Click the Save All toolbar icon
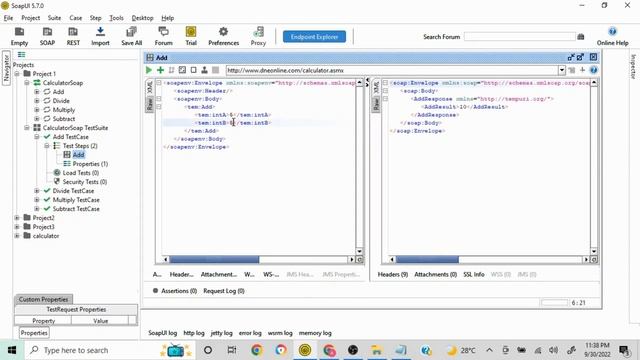 (131, 36)
